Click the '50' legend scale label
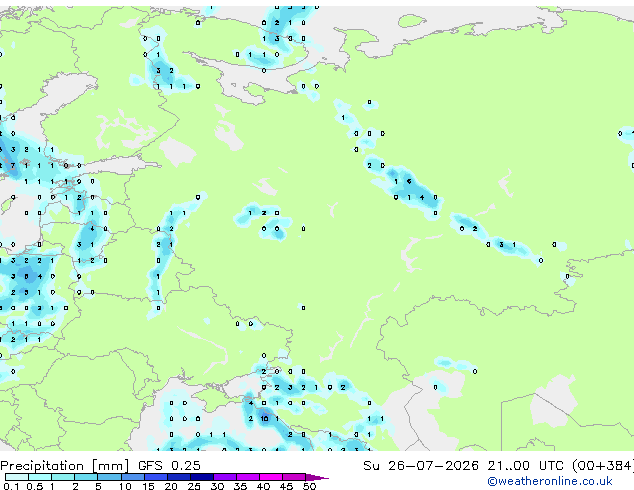 [x=309, y=486]
